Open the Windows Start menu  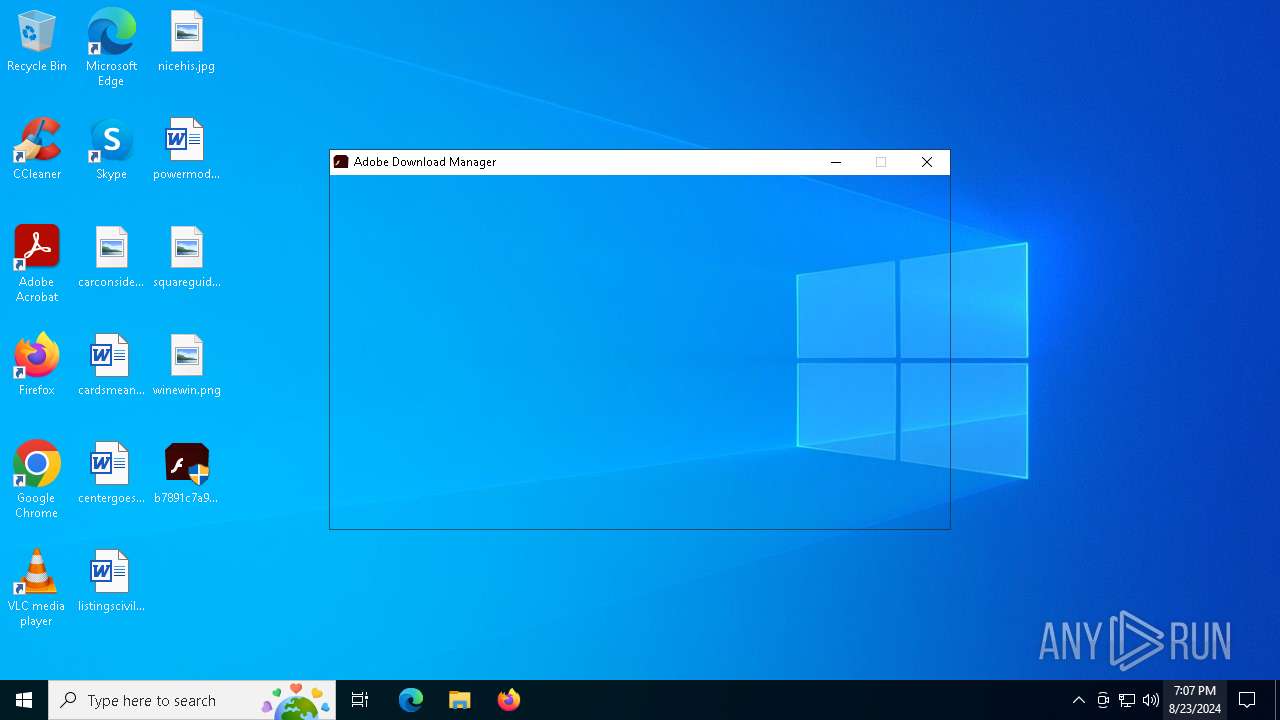pos(24,700)
